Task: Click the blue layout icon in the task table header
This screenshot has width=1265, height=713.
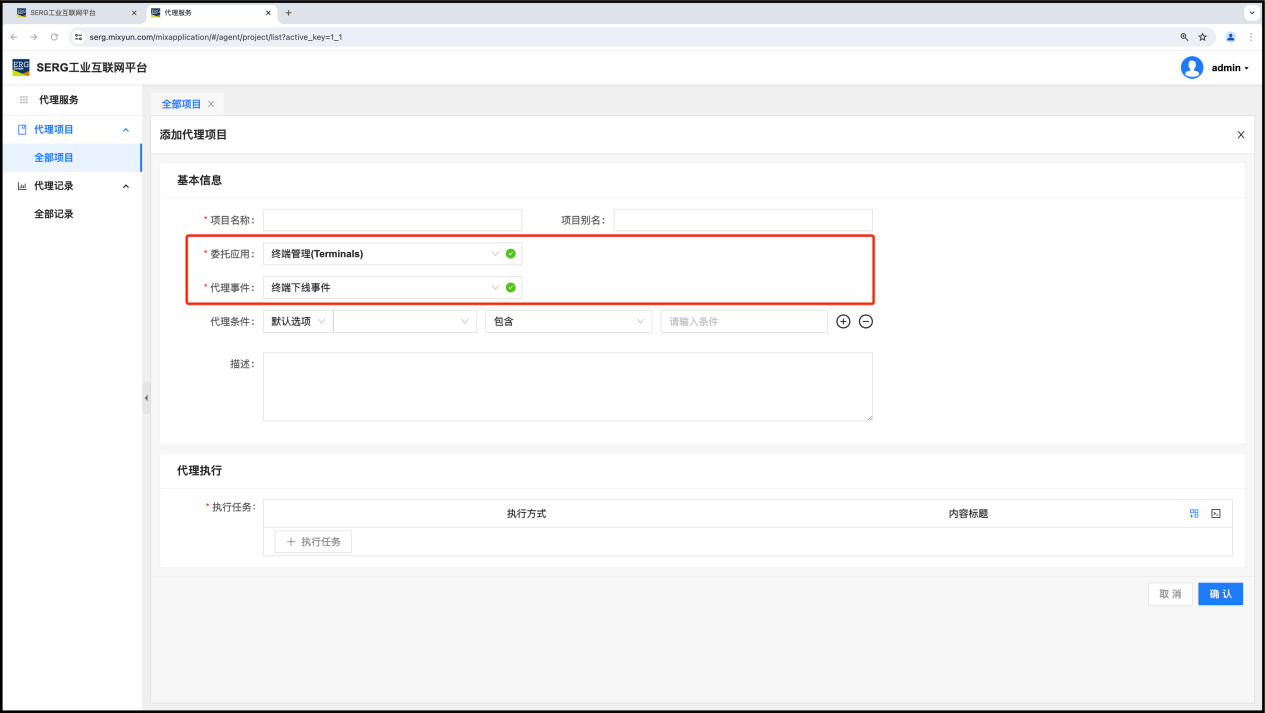Action: pyautogui.click(x=1194, y=513)
